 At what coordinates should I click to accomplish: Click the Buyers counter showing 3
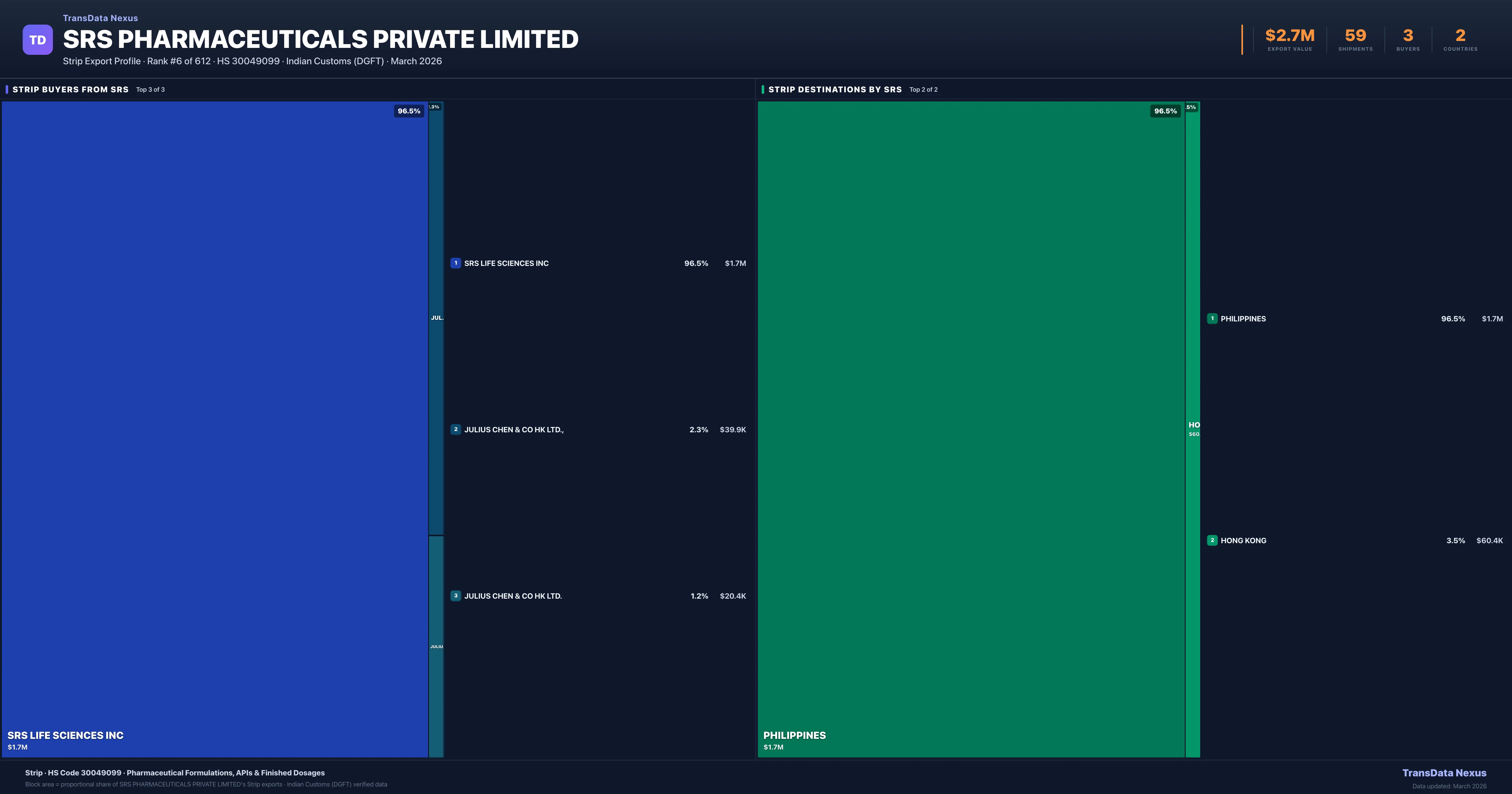tap(1407, 35)
